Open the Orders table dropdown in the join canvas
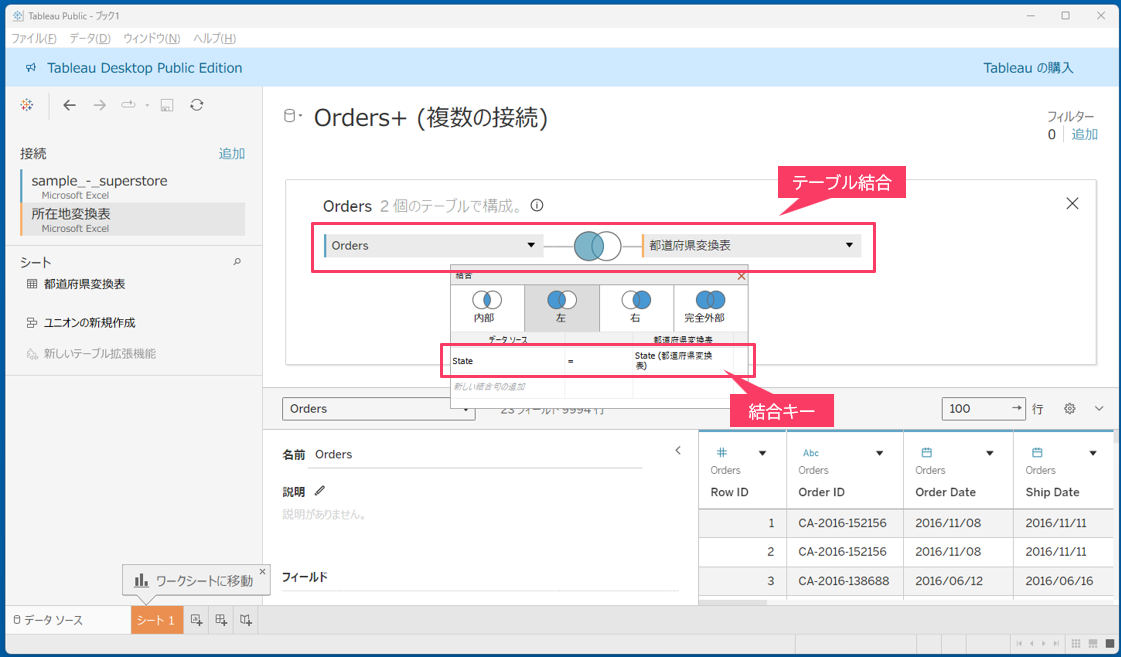 click(x=531, y=245)
